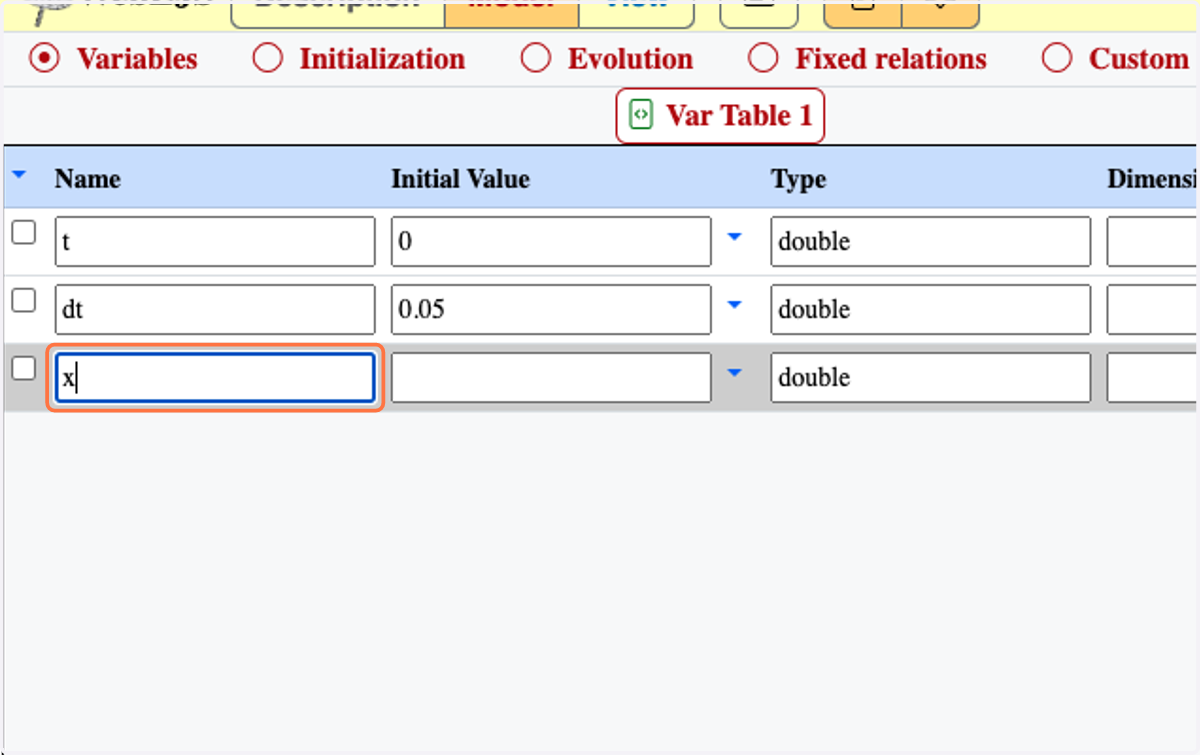Select the Initialization radio button
1200x755 pixels.
tap(267, 59)
